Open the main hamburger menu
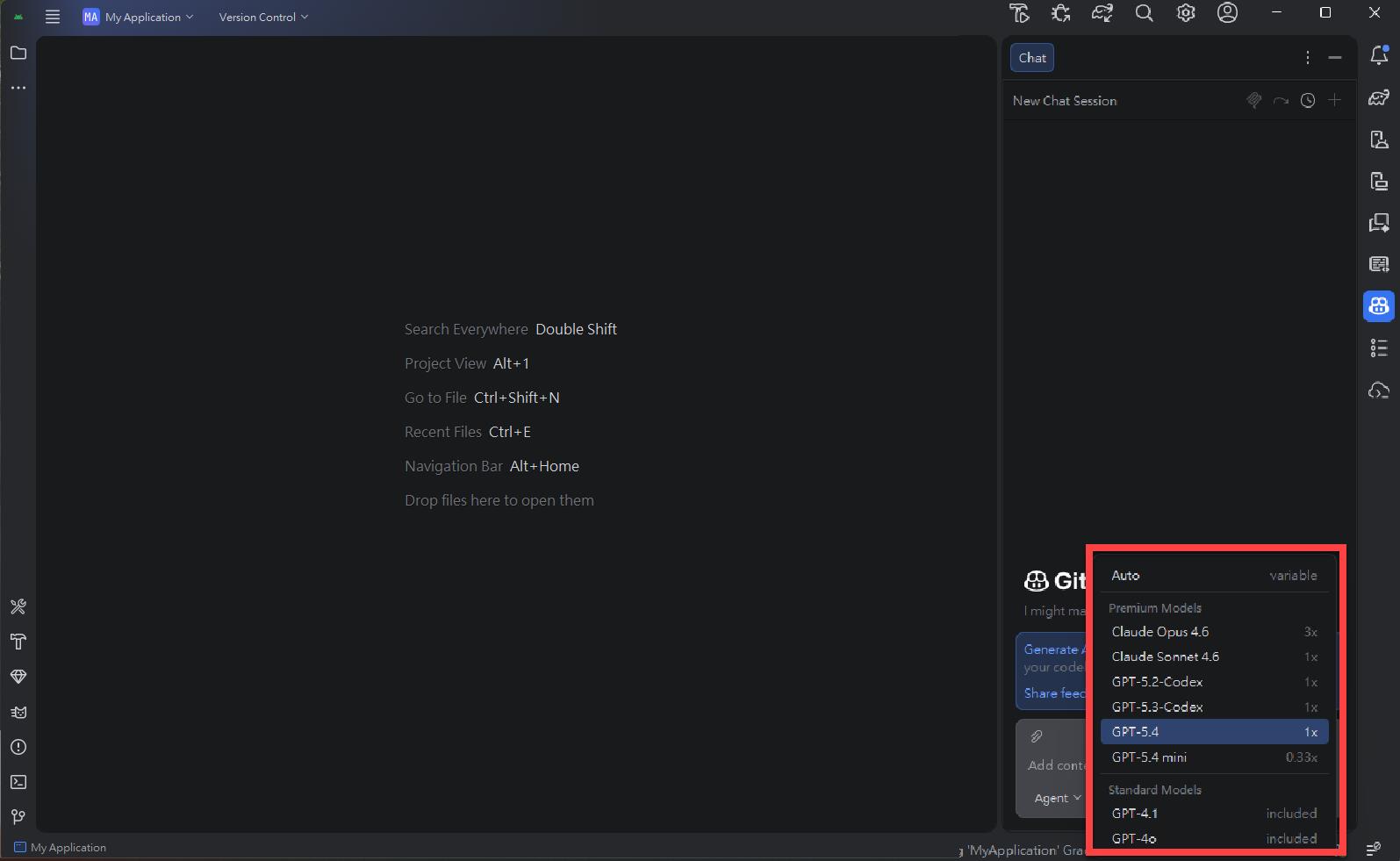This screenshot has height=861, width=1400. [53, 17]
